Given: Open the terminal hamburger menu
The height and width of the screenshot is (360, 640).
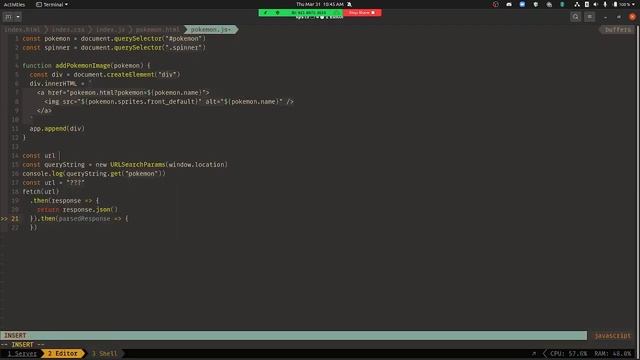Looking at the screenshot, I should coord(589,17).
